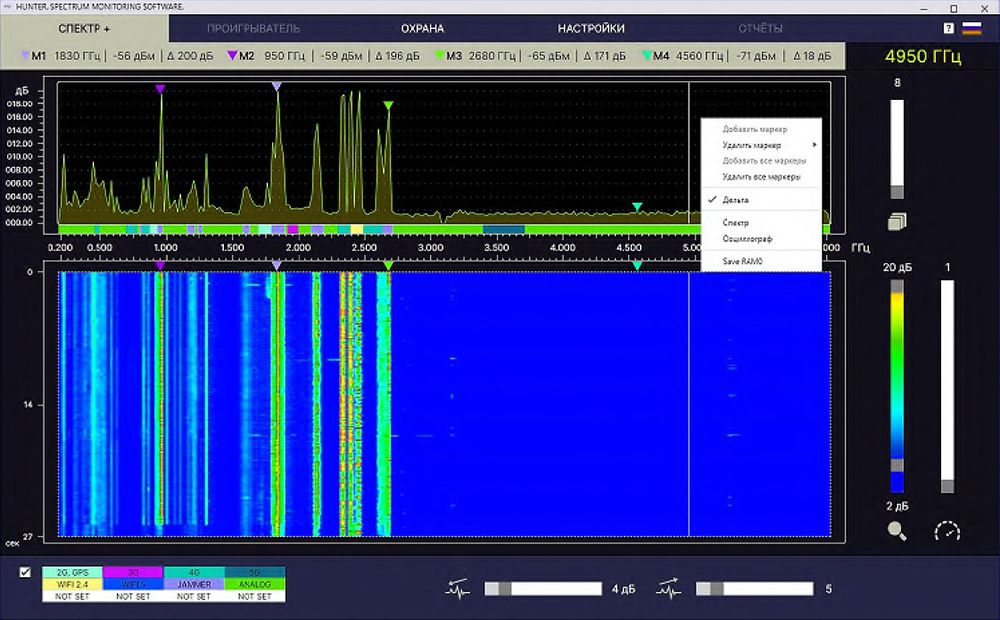
Task: Open the НАСТРОЙКИ tab
Action: 591,28
